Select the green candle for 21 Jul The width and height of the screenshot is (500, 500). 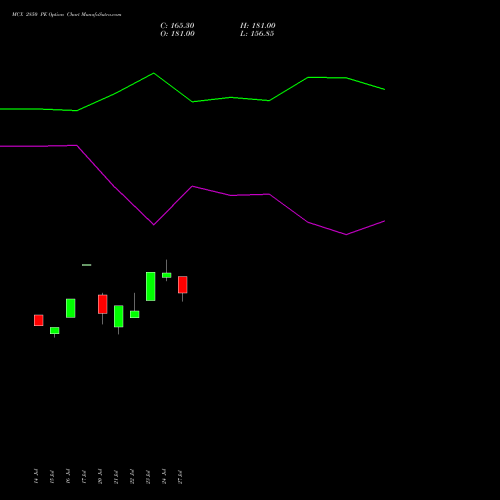[x=119, y=316]
